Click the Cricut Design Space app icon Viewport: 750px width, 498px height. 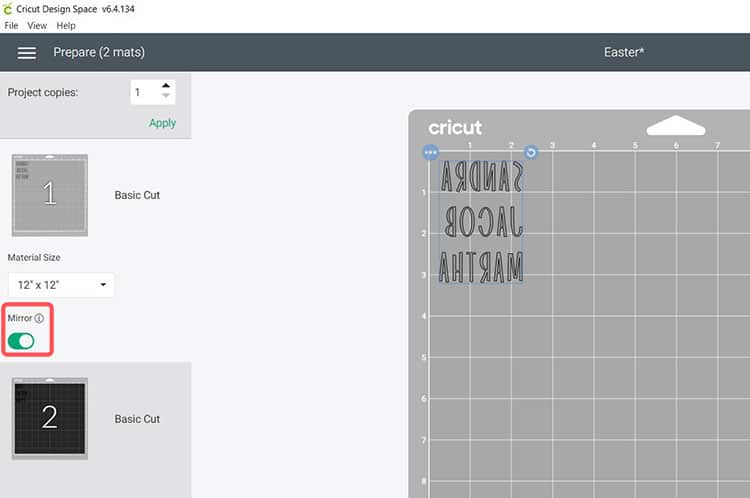click(7, 9)
